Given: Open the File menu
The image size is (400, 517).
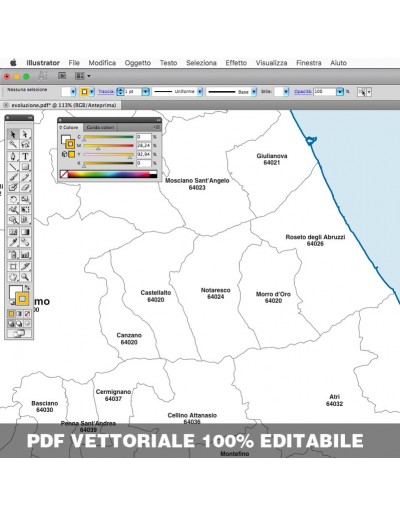Looking at the screenshot, I should point(74,63).
